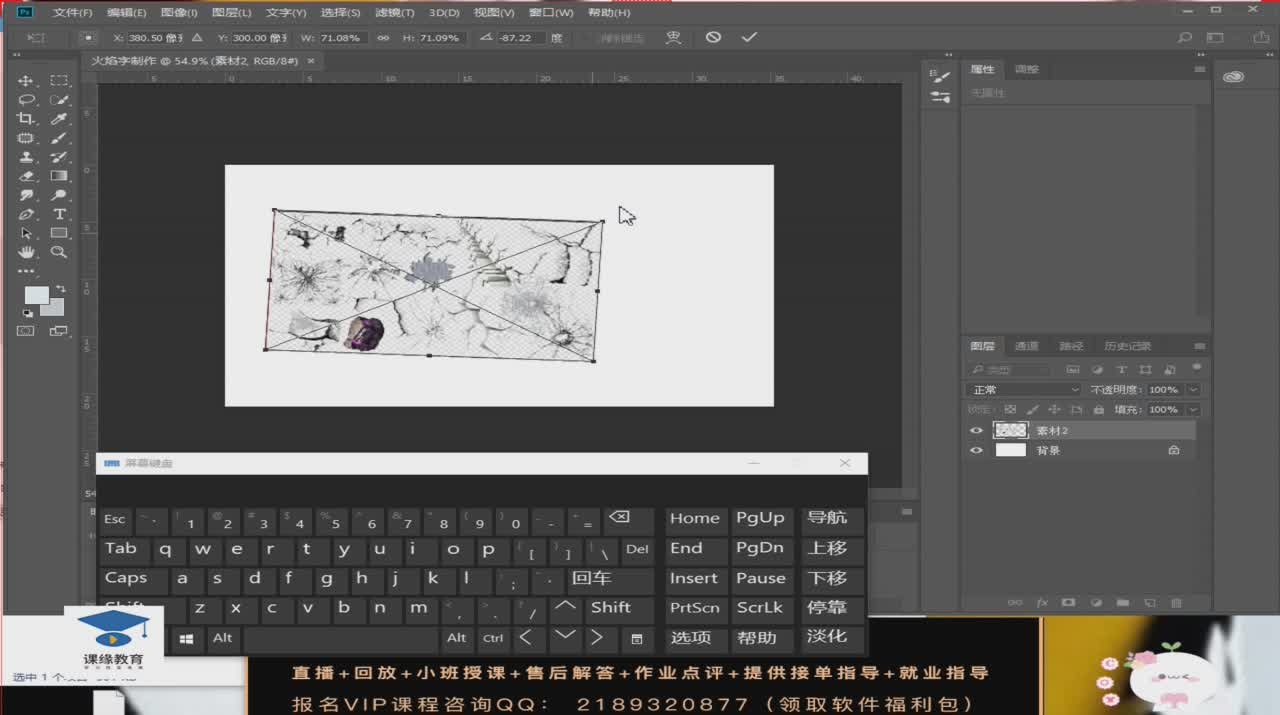Open the 窗口(W) menu
This screenshot has height=715, width=1280.
(x=551, y=13)
